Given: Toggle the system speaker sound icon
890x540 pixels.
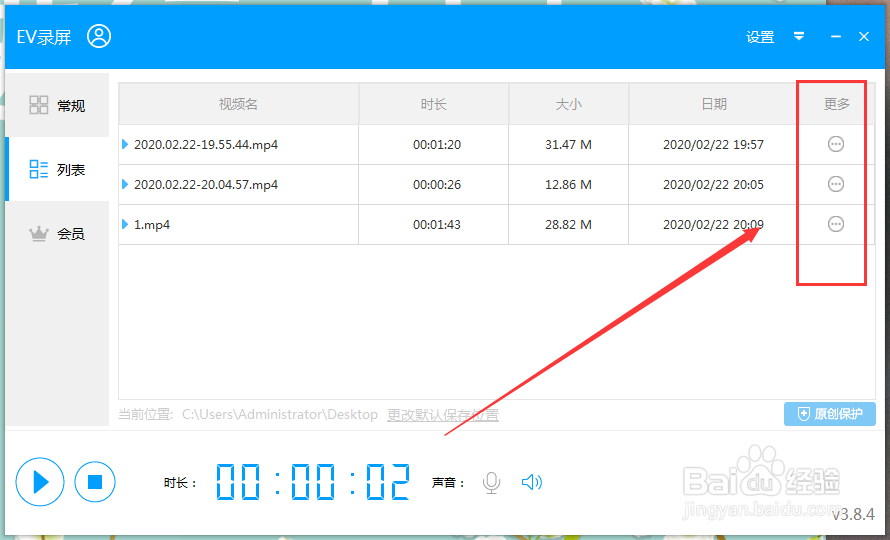Looking at the screenshot, I should click(532, 482).
